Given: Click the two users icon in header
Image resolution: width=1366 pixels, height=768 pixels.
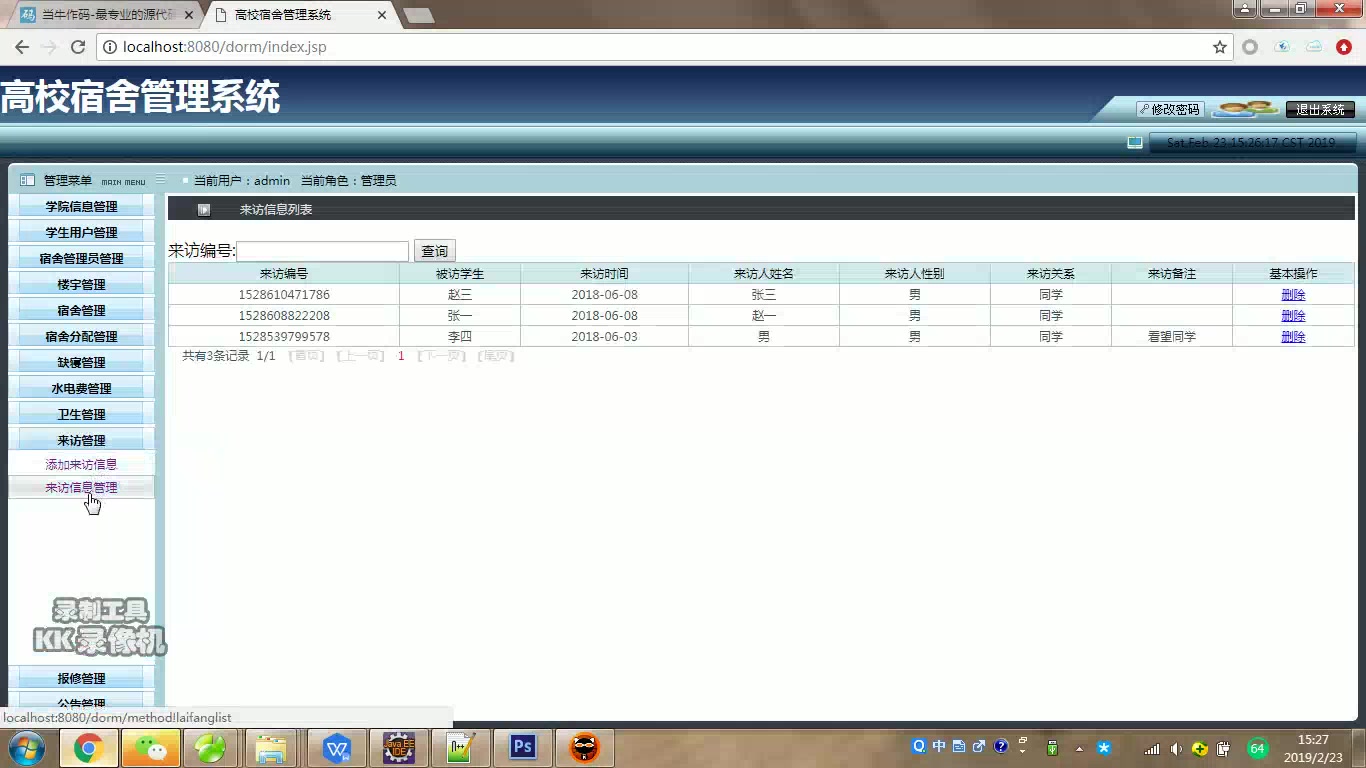Looking at the screenshot, I should pyautogui.click(x=1244, y=108).
